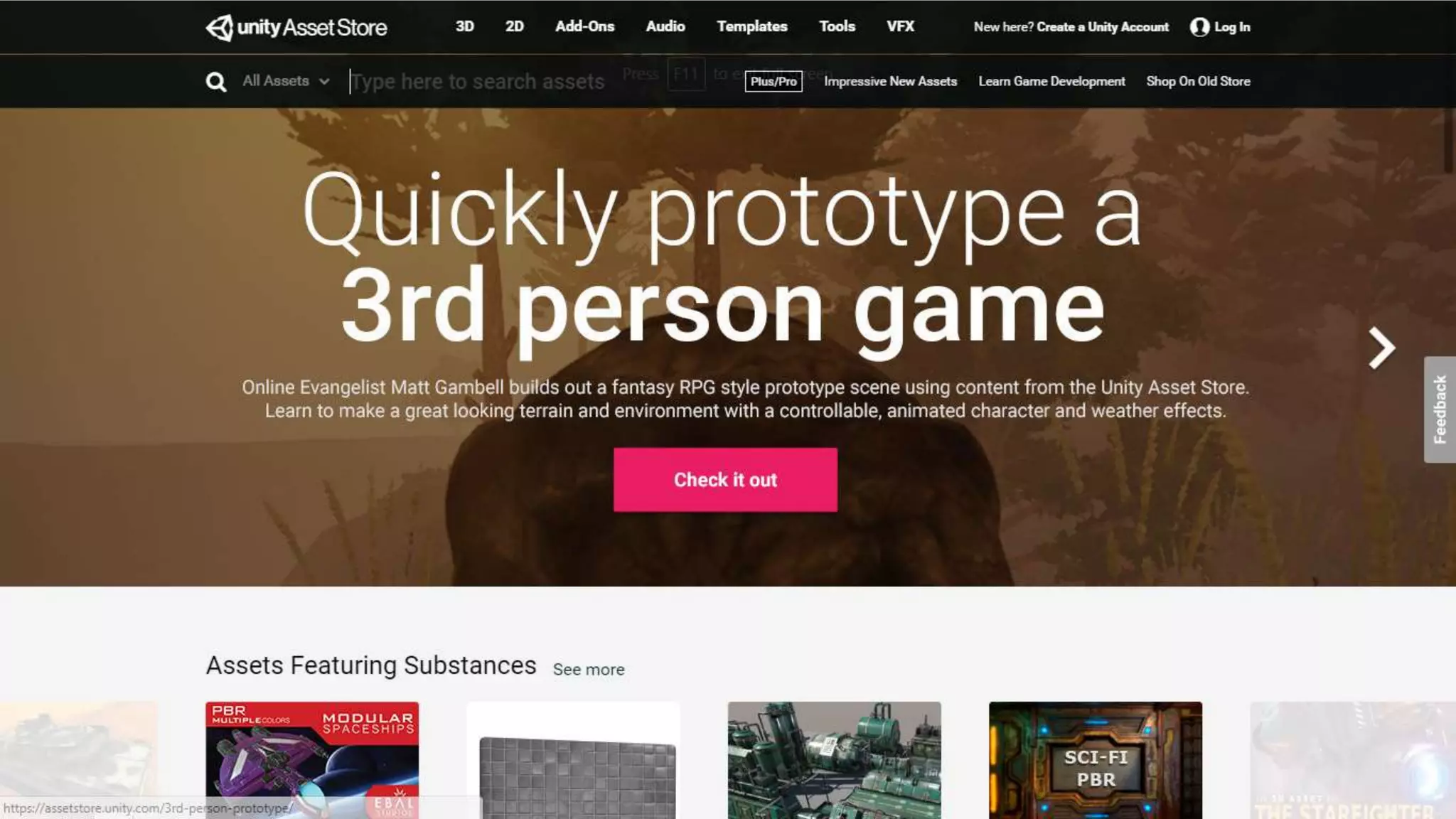Click the magnifying glass search icon
The image size is (1456, 819).
(216, 82)
